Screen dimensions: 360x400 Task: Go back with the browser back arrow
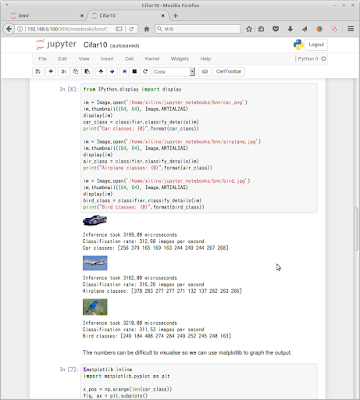tap(9, 29)
